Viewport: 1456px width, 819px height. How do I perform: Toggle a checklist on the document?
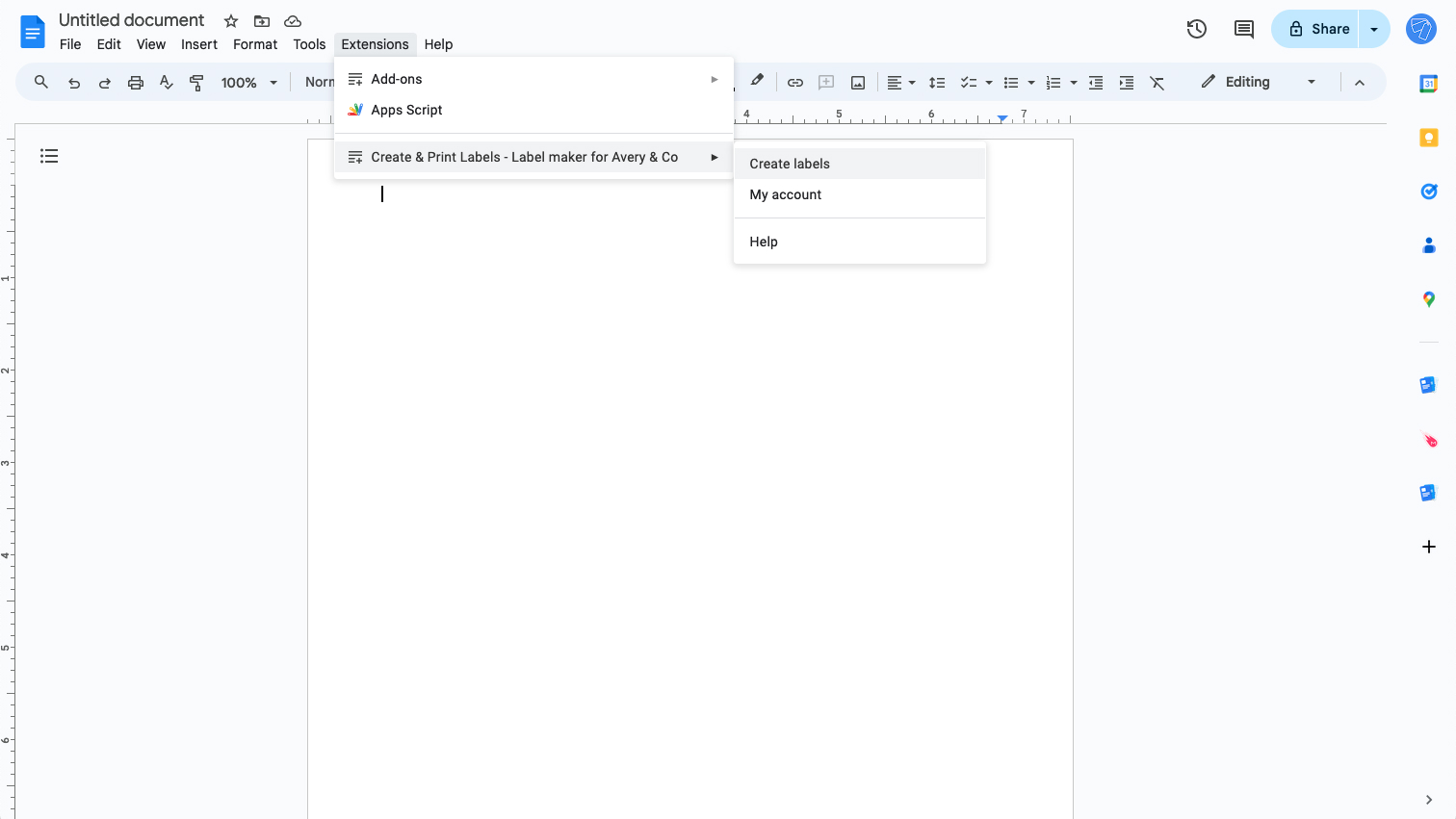coord(970,82)
